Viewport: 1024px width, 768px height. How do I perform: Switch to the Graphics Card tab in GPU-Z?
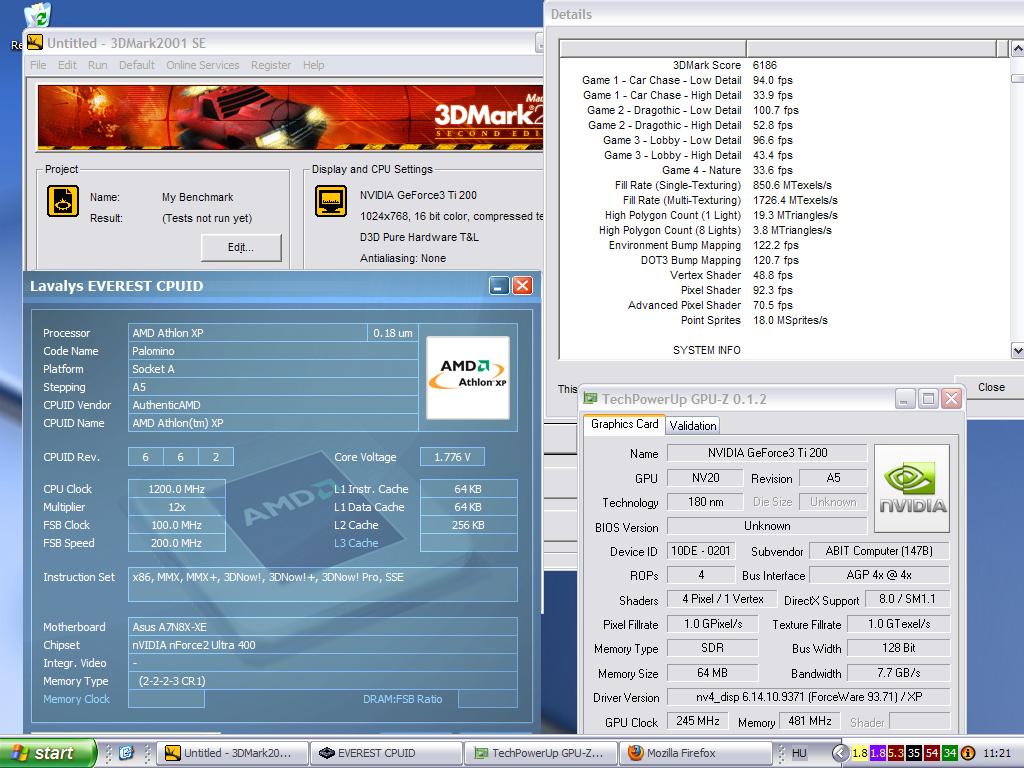624,424
